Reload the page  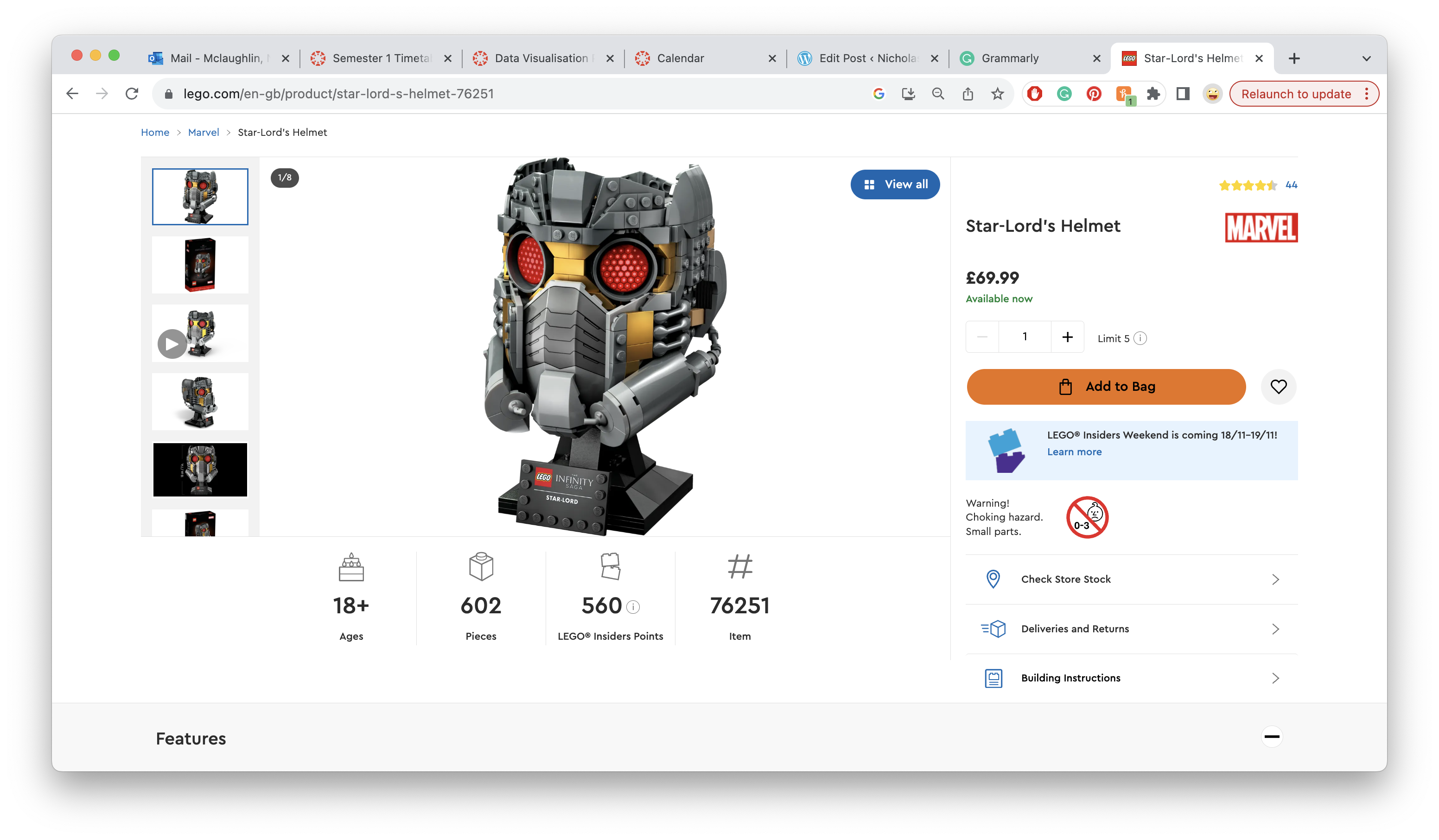132,94
